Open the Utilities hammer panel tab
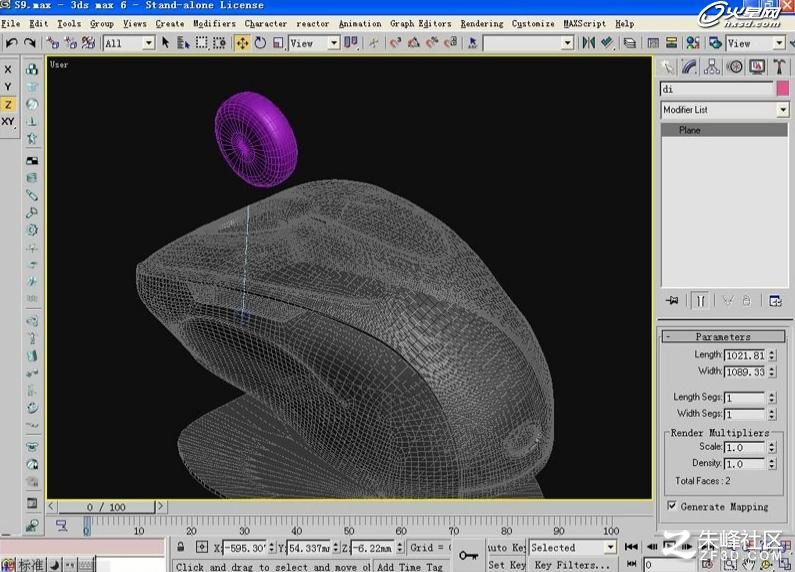 tap(779, 67)
